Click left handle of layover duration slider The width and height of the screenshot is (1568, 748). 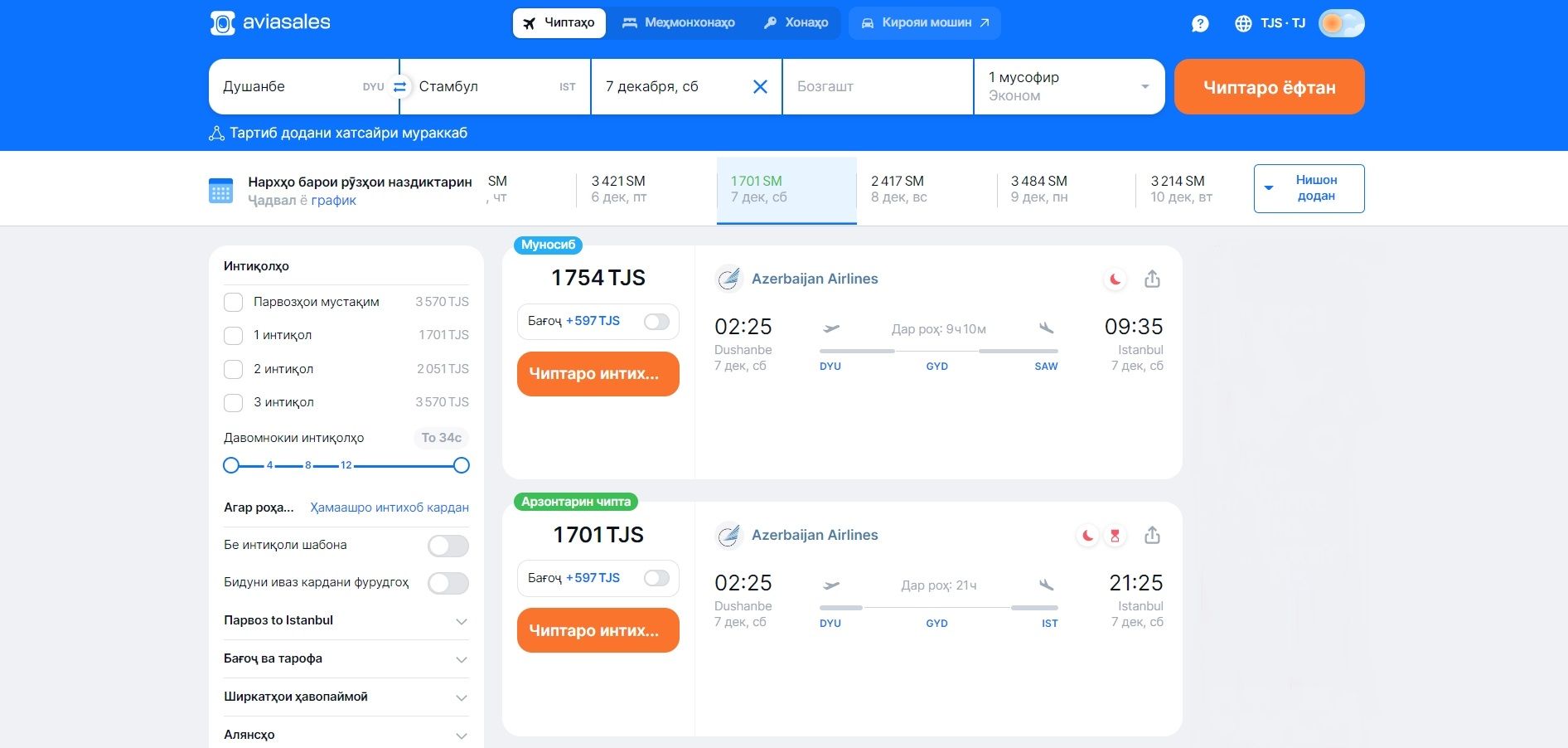[231, 465]
